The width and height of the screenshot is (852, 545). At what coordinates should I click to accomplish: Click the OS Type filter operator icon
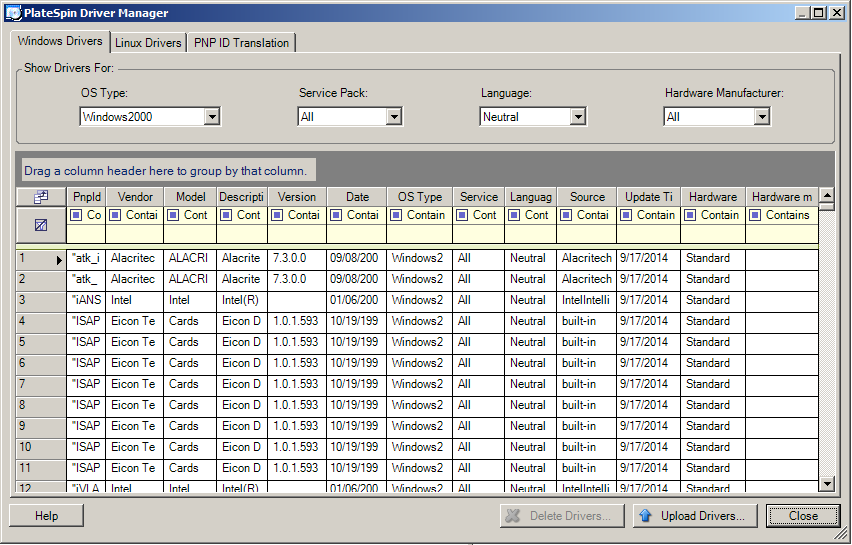(x=397, y=215)
